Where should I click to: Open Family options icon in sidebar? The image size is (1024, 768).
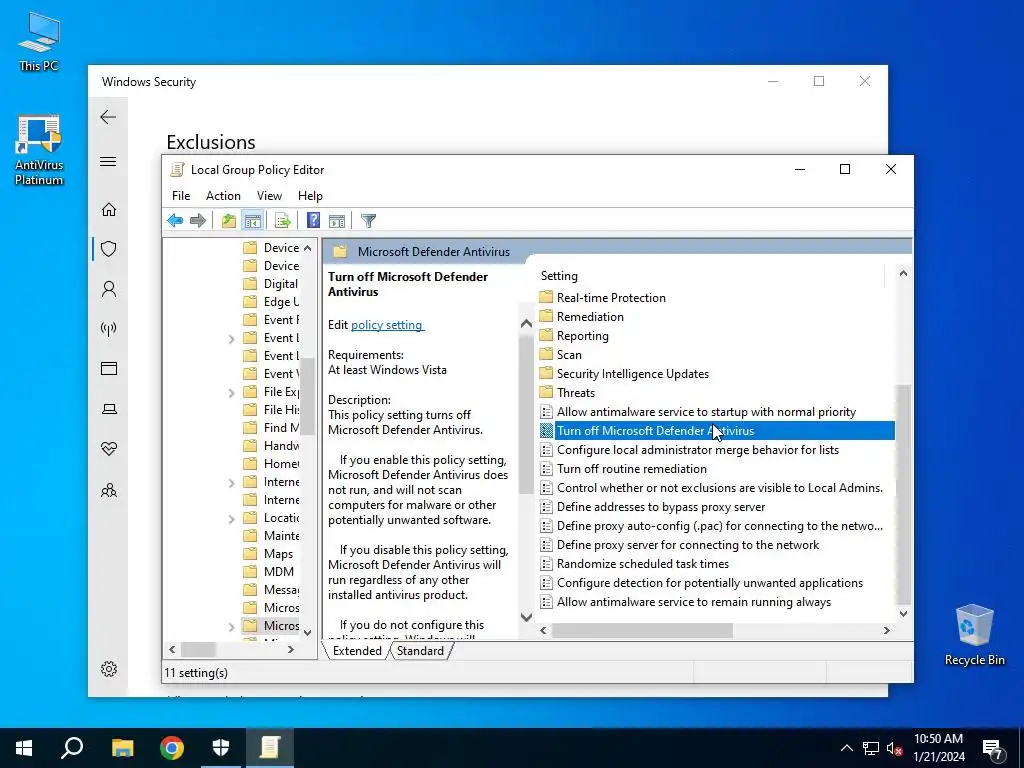[109, 490]
